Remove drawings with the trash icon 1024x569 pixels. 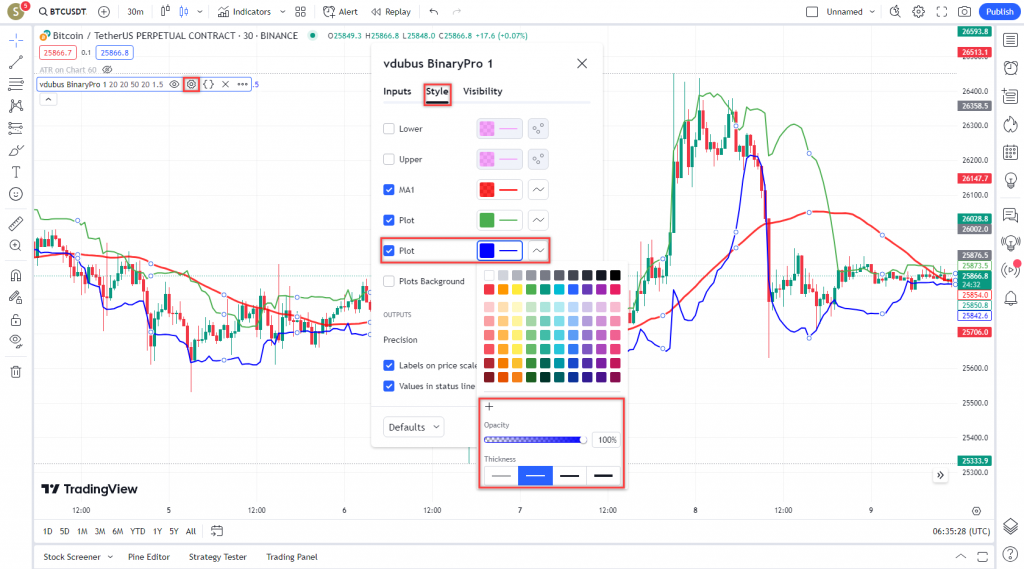16,372
